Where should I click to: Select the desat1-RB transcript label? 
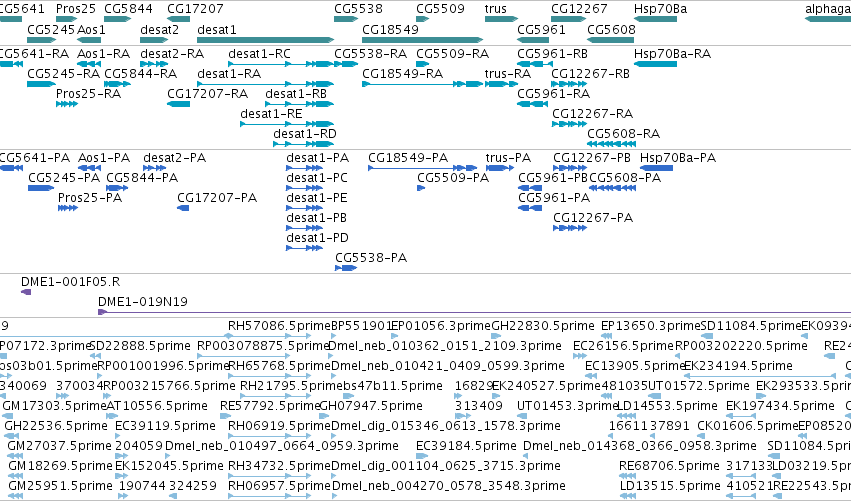(296, 93)
